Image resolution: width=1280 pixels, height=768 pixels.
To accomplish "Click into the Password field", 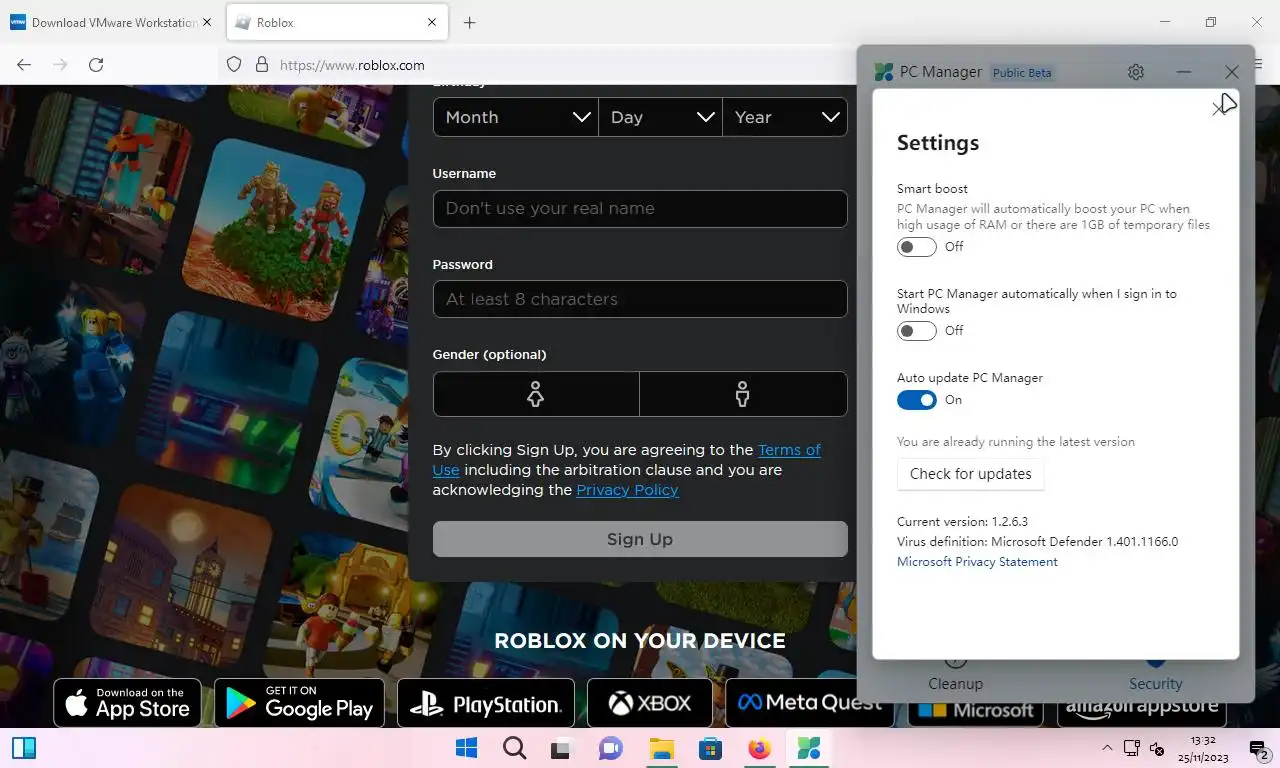I will point(640,299).
